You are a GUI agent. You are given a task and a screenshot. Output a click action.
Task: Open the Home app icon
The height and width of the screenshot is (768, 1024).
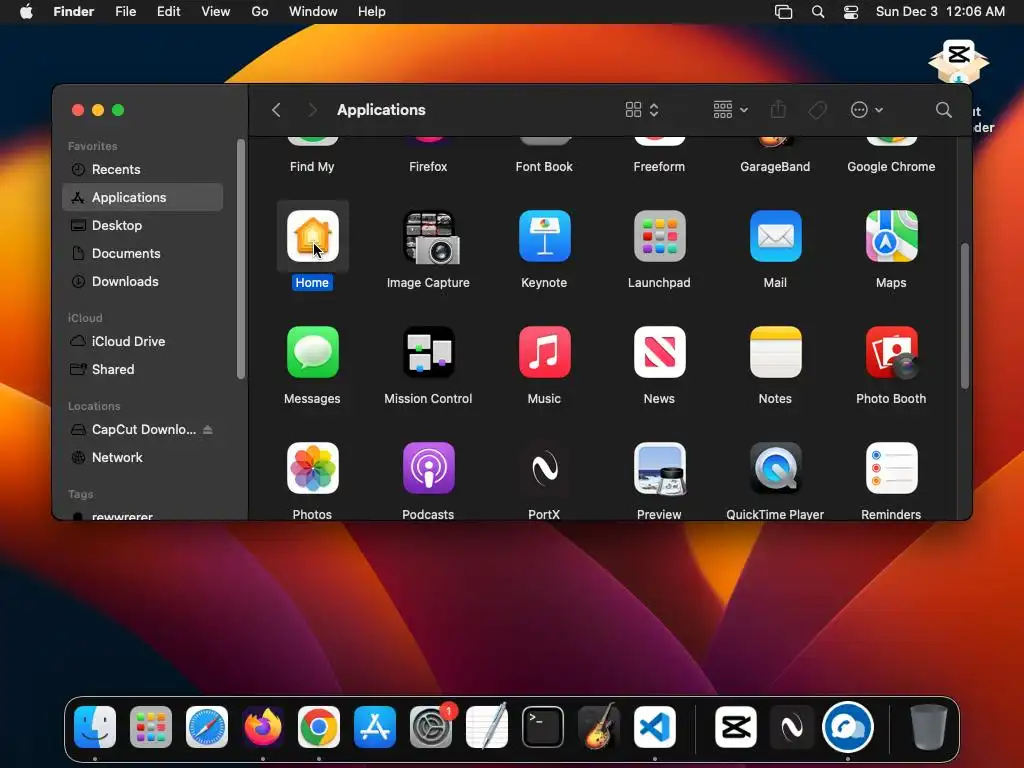312,236
